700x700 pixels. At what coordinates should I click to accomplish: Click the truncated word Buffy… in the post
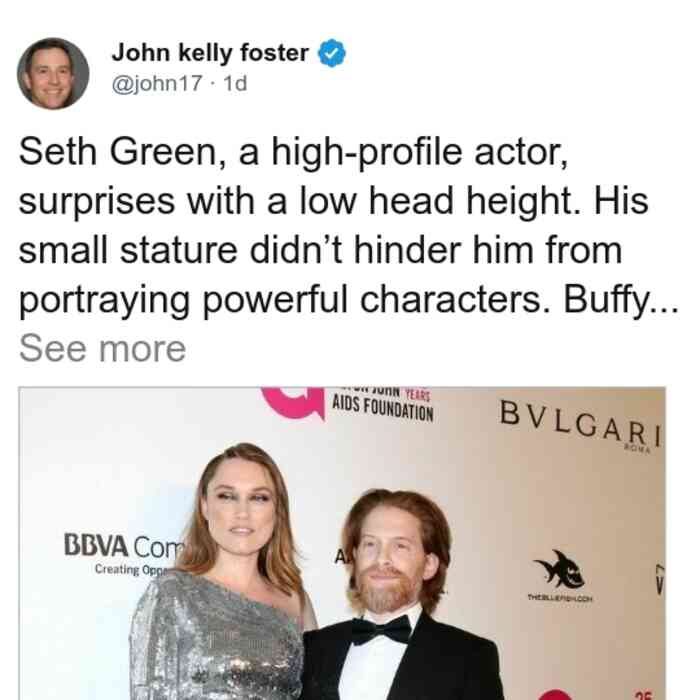tap(621, 300)
